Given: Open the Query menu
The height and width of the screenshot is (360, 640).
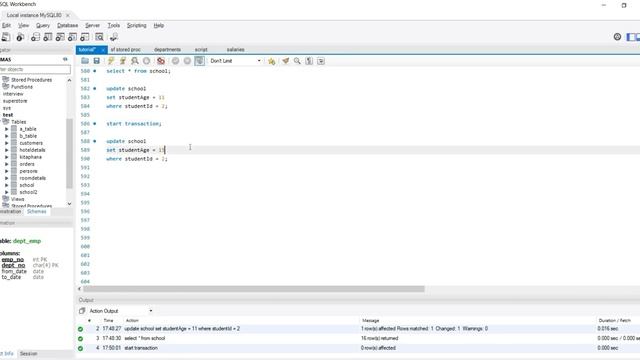Looking at the screenshot, I should (42, 25).
